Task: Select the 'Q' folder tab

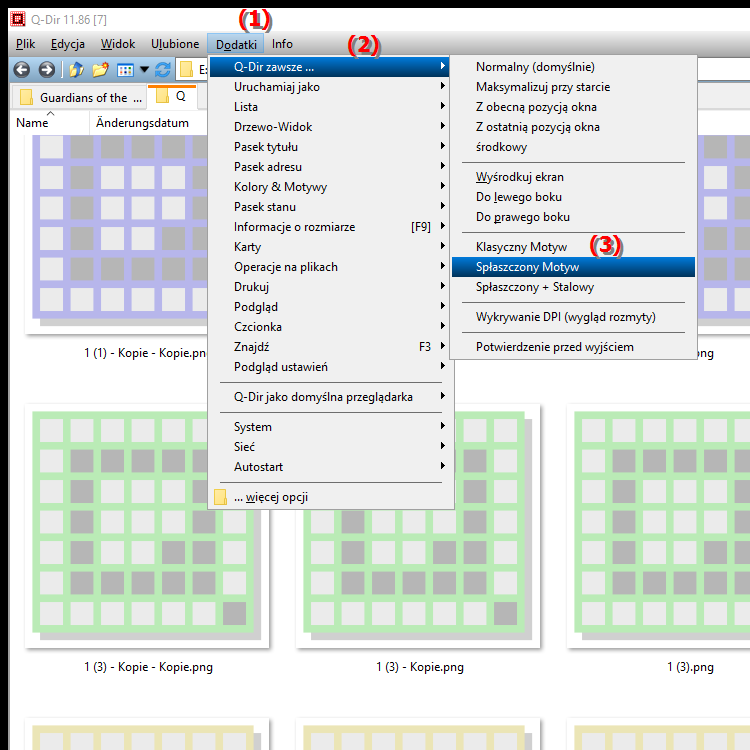Action: (172, 97)
